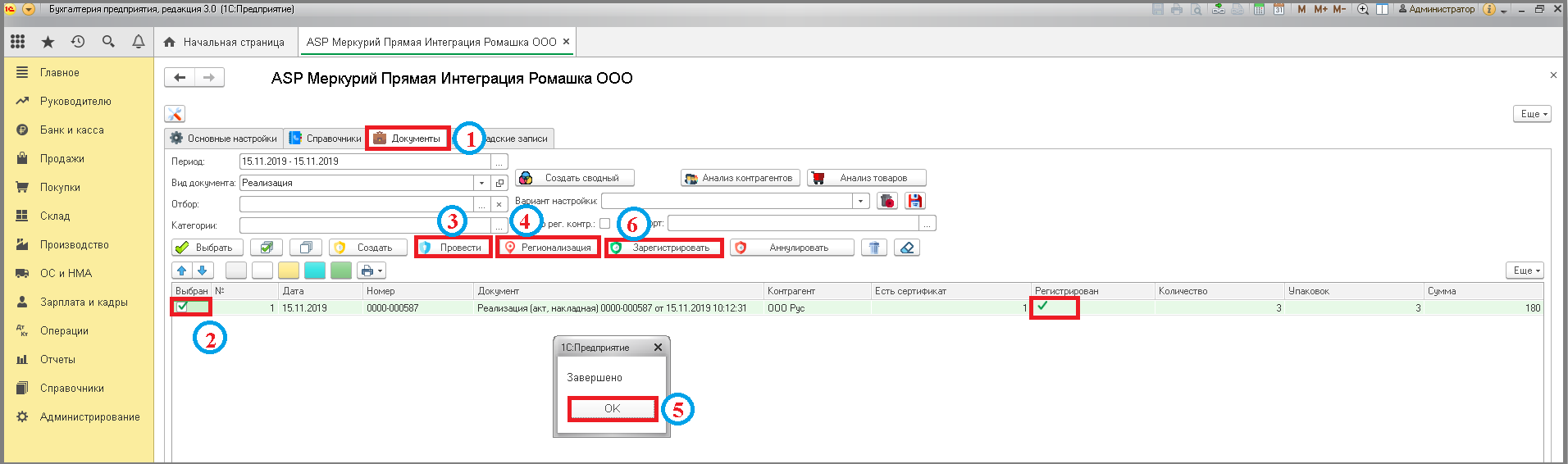The height and width of the screenshot is (464, 1568).
Task: Click the Провести button
Action: [453, 248]
